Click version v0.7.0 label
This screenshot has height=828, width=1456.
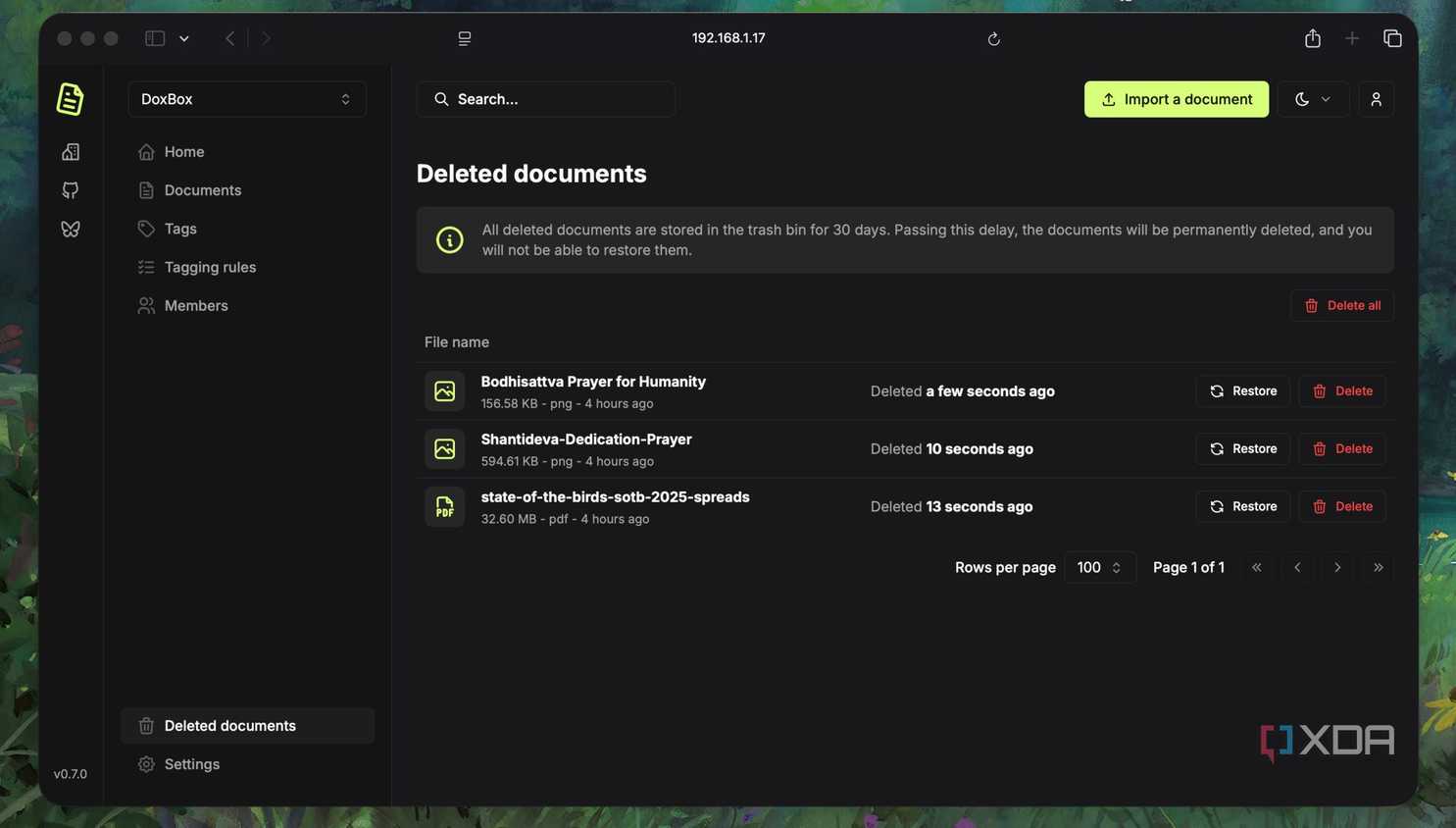(x=71, y=774)
